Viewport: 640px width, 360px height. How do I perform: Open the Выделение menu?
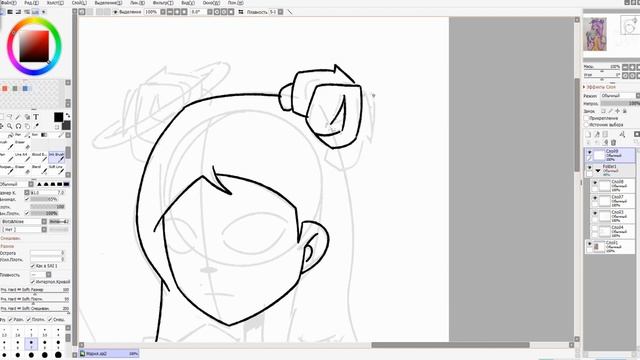(108, 2)
